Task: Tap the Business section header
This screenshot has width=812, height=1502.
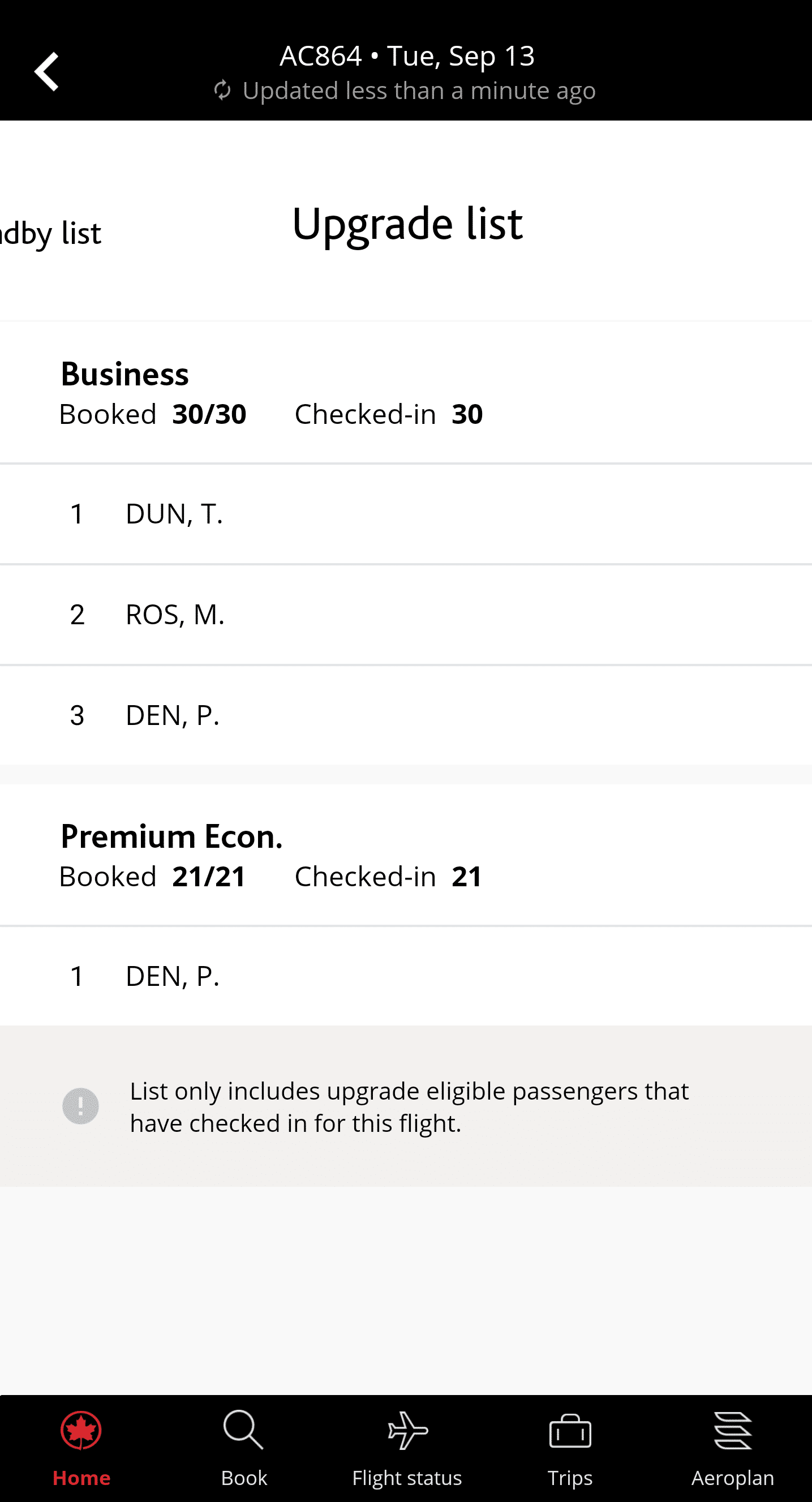Action: coord(124,374)
